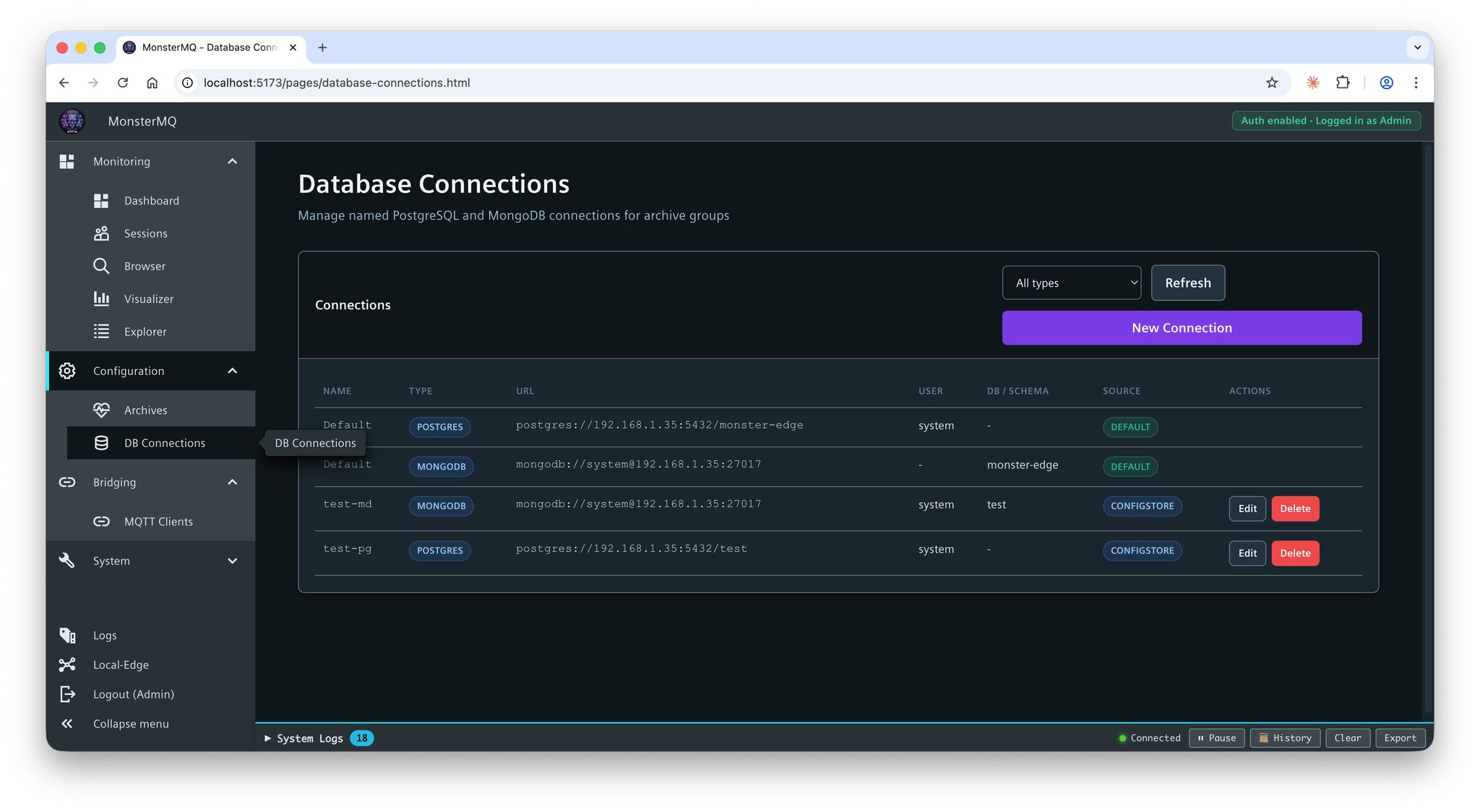
Task: Go back to the previous page
Action: click(64, 82)
